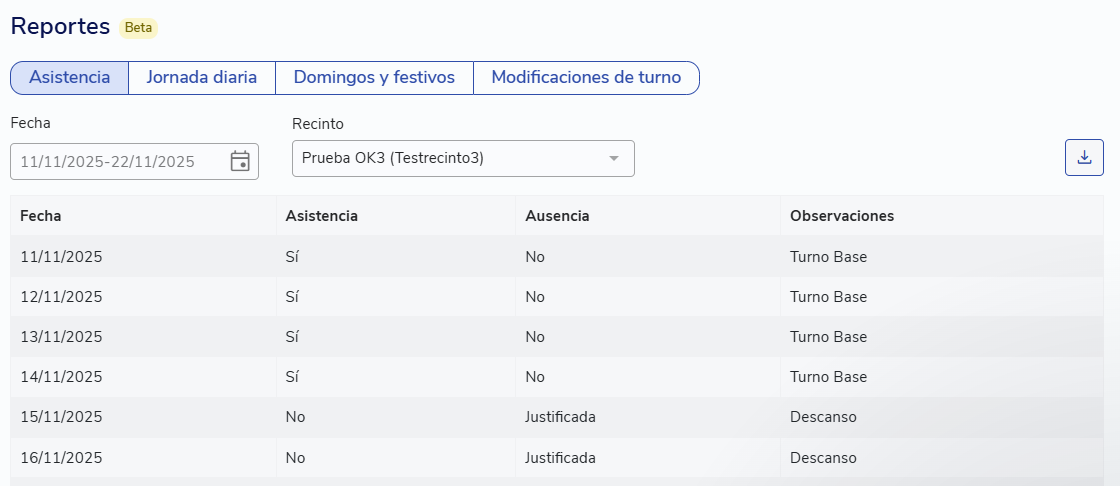Open the calendar date picker icon
The image size is (1120, 486).
tap(240, 161)
